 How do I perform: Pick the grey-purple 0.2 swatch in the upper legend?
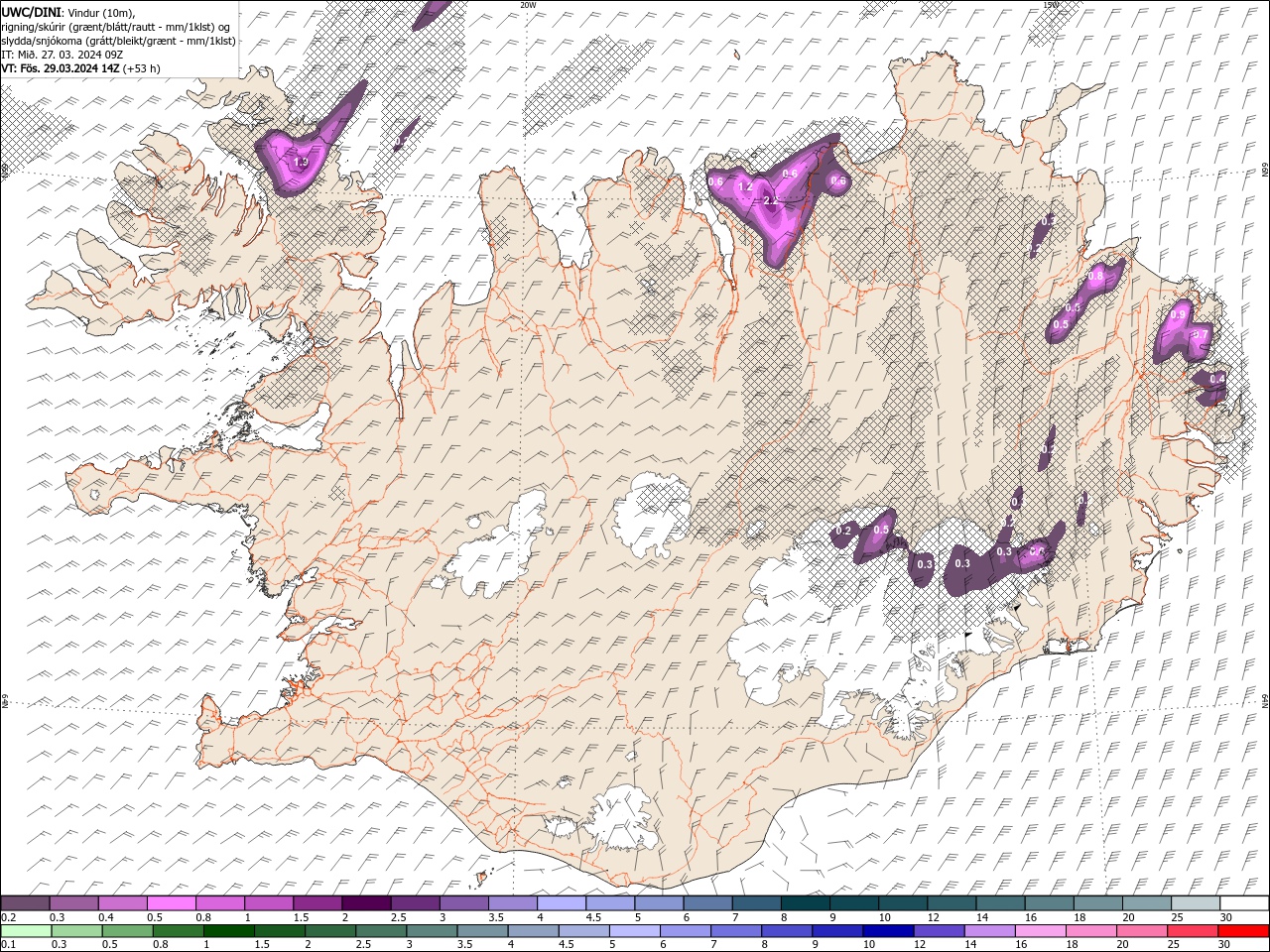click(x=25, y=903)
